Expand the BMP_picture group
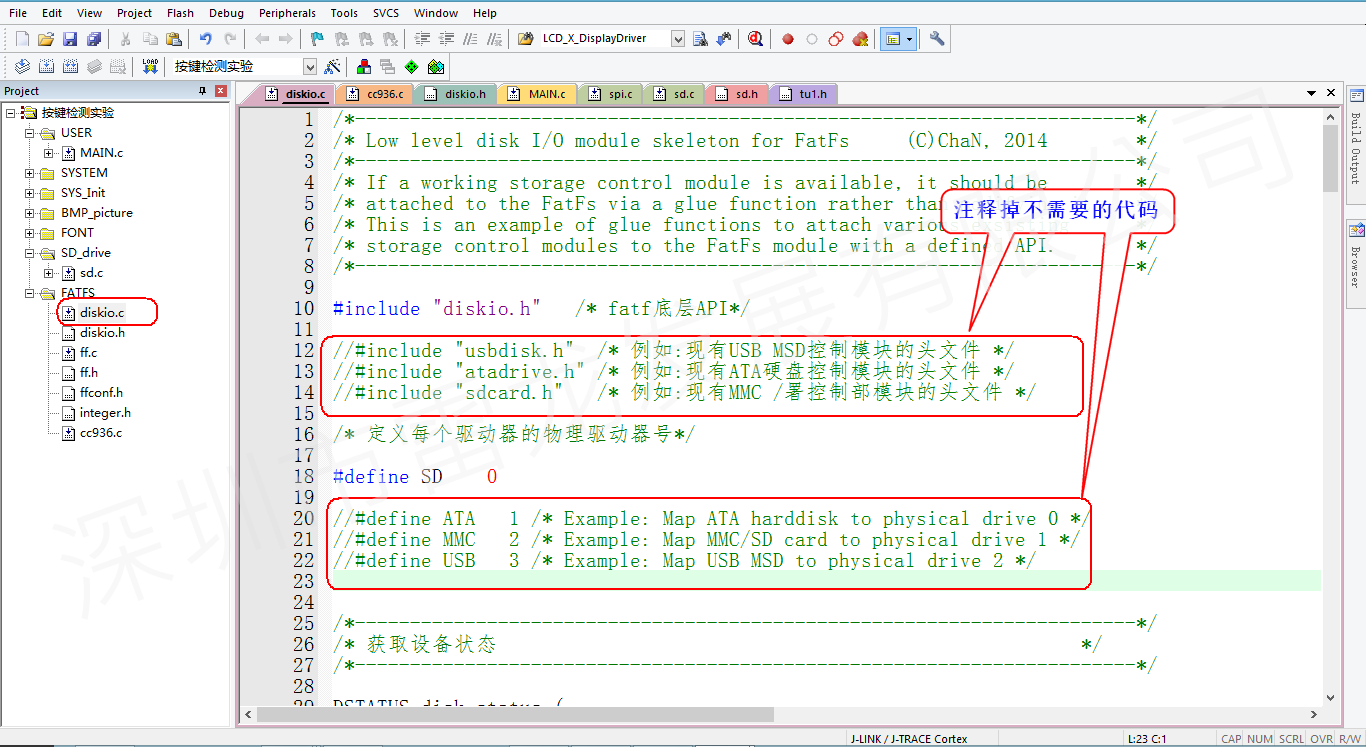The width and height of the screenshot is (1366, 747). [x=29, y=213]
